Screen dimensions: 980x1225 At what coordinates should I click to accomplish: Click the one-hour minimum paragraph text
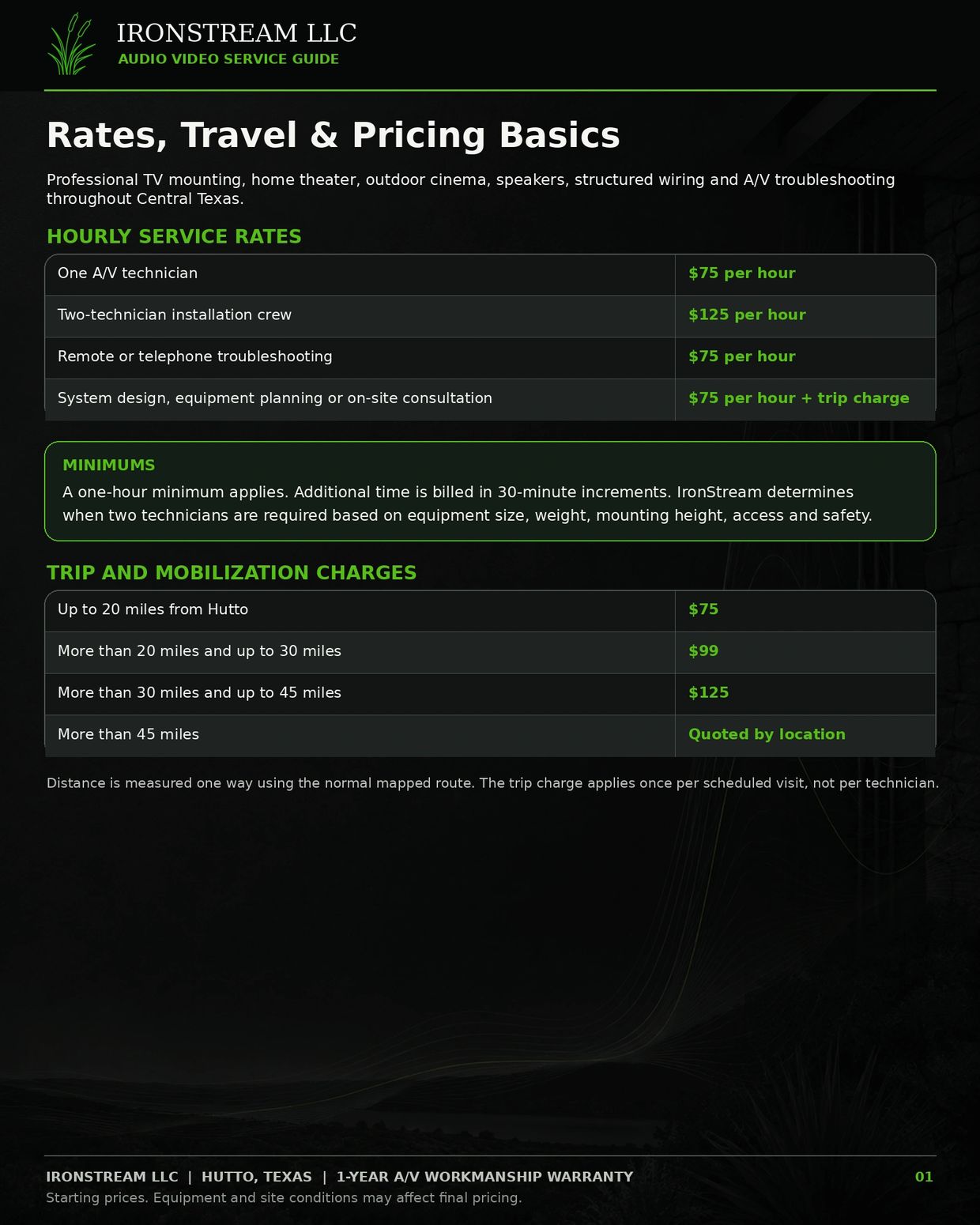tap(467, 503)
